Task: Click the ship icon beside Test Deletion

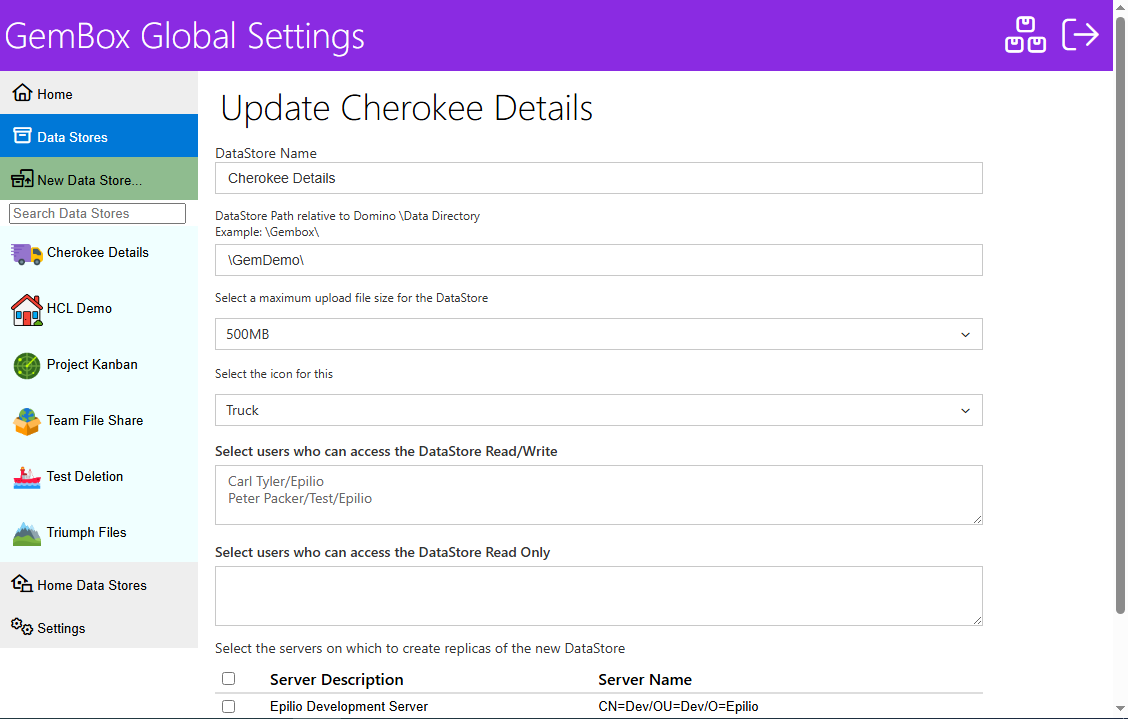Action: (27, 477)
